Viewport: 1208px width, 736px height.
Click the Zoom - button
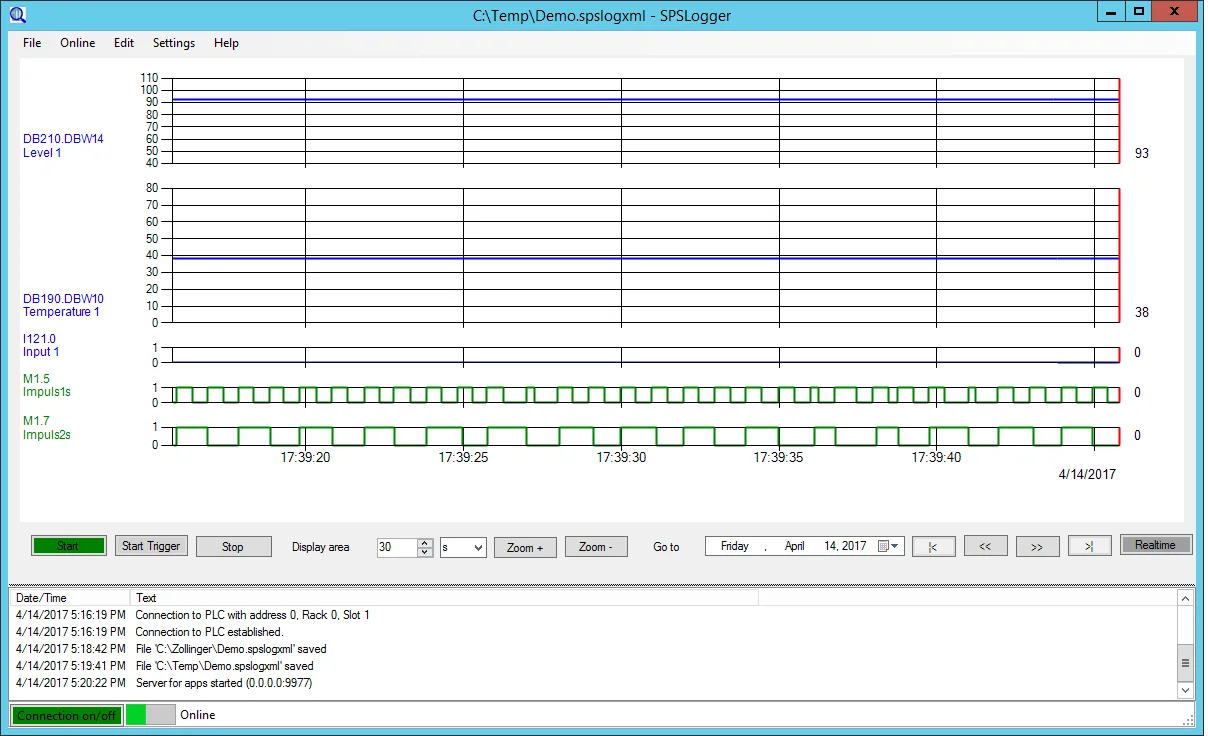coord(597,547)
